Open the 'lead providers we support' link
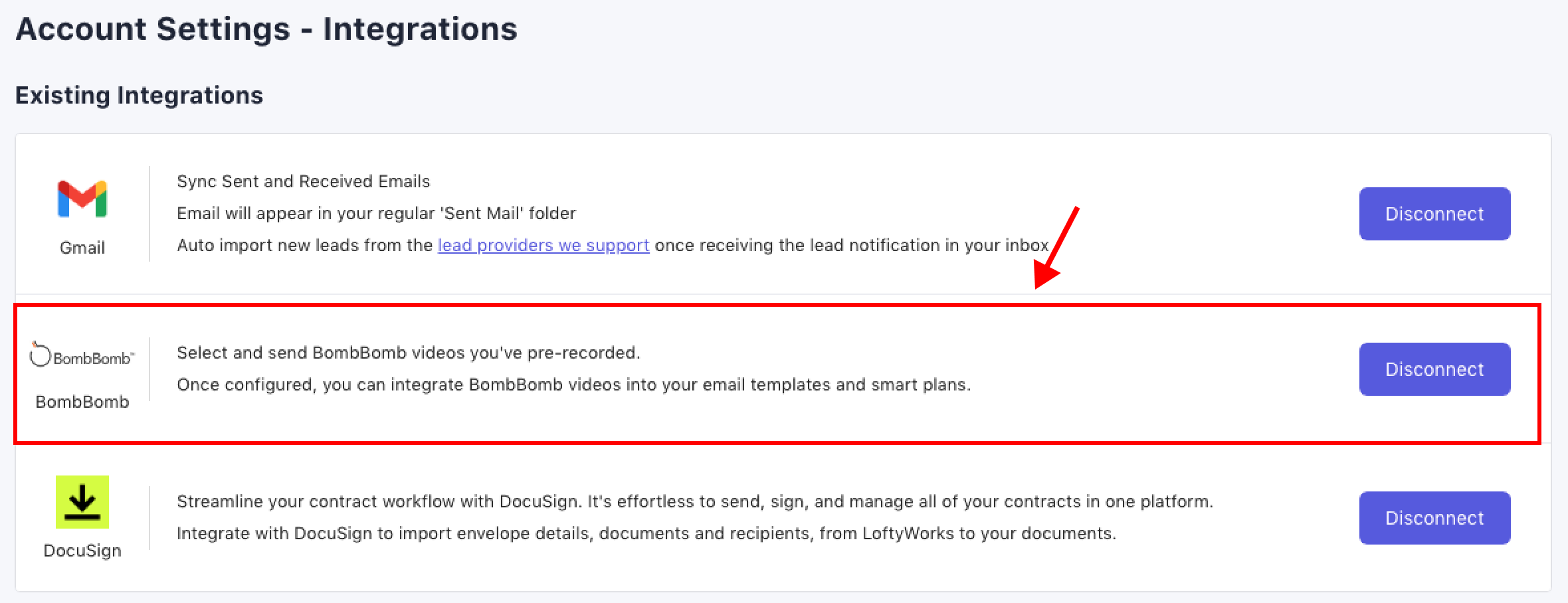 pos(543,245)
